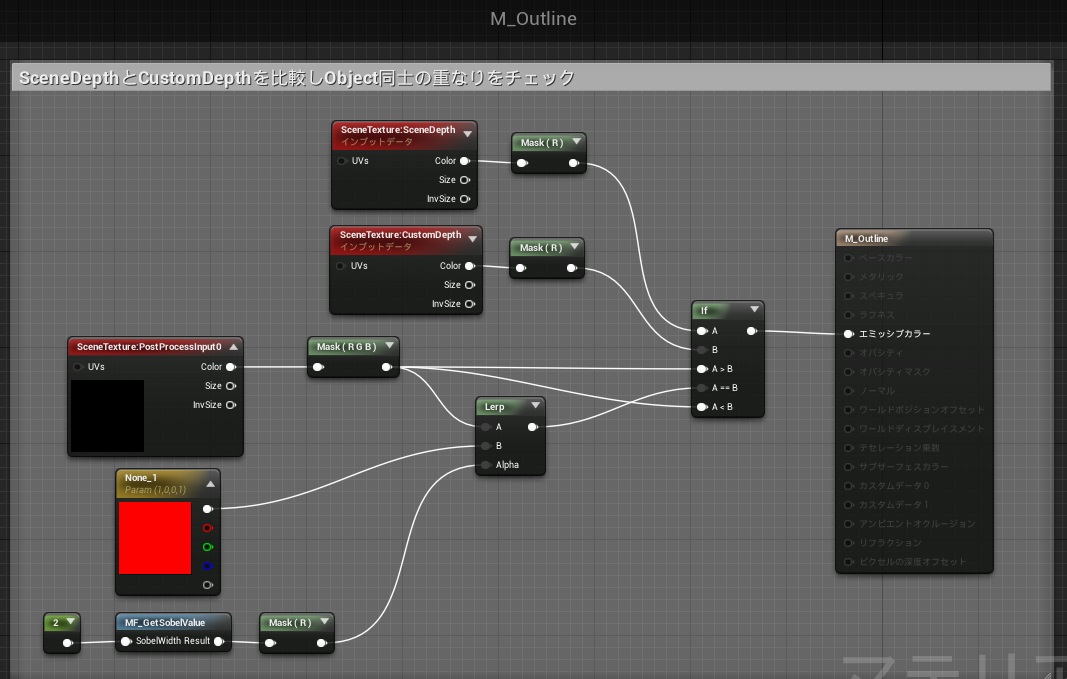Click the PostProcessInput0 Color output pin
This screenshot has height=679, width=1067.
[x=231, y=366]
